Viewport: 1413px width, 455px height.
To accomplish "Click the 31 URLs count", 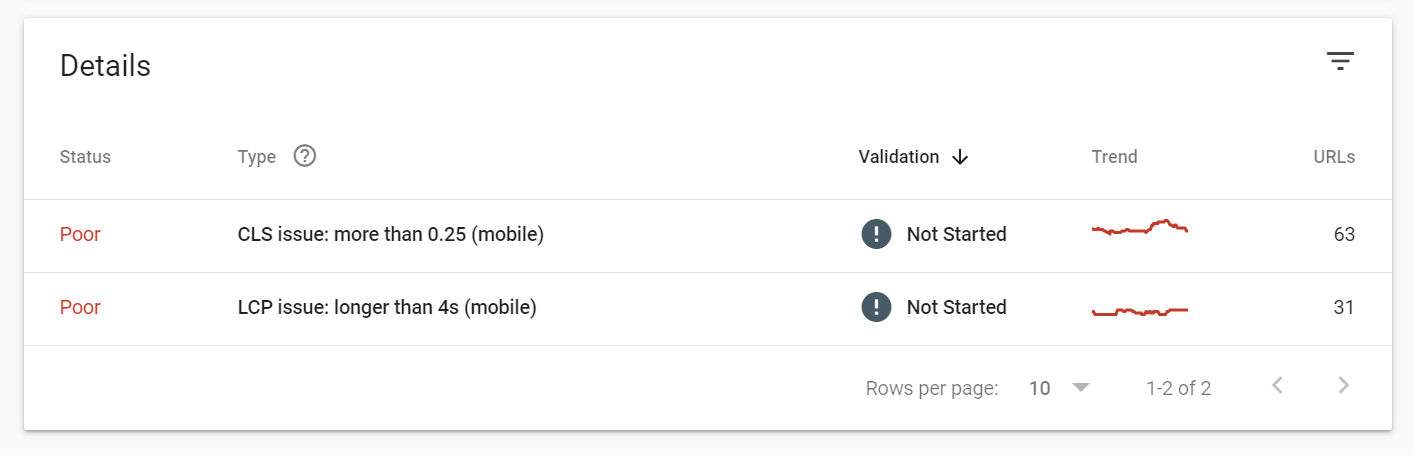I will pos(1344,307).
